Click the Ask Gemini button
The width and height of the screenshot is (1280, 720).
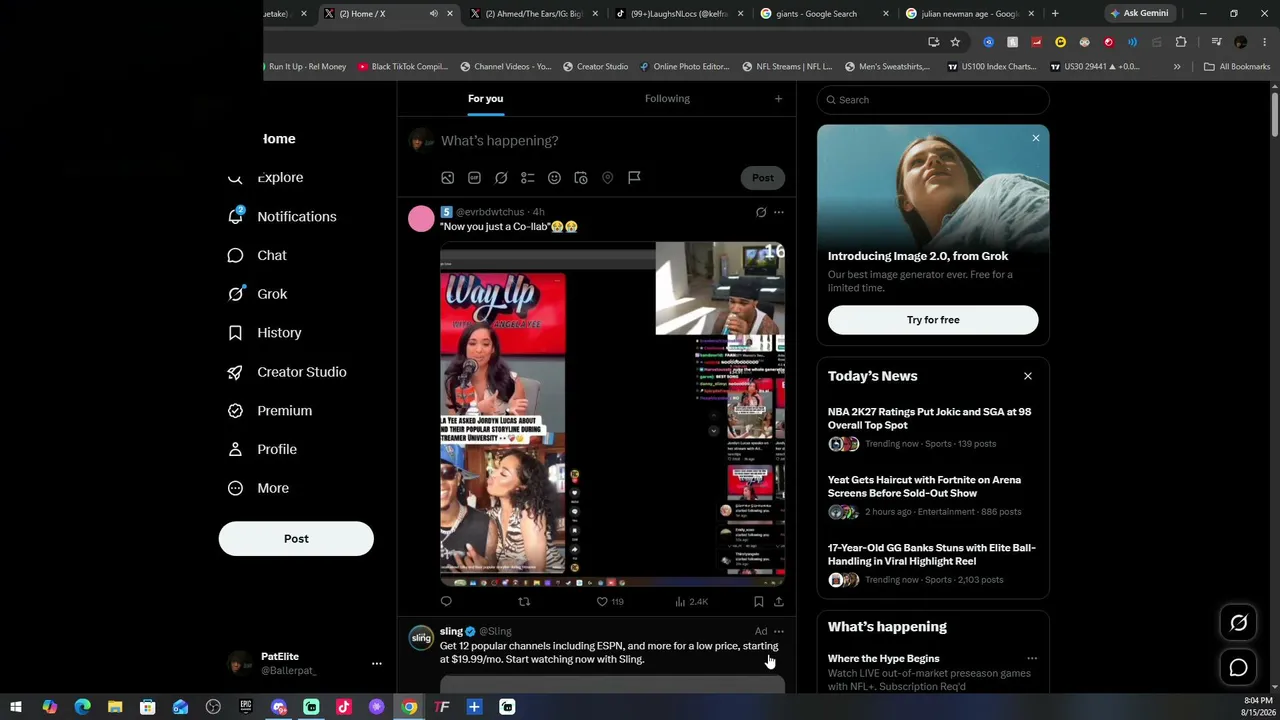(x=1139, y=14)
